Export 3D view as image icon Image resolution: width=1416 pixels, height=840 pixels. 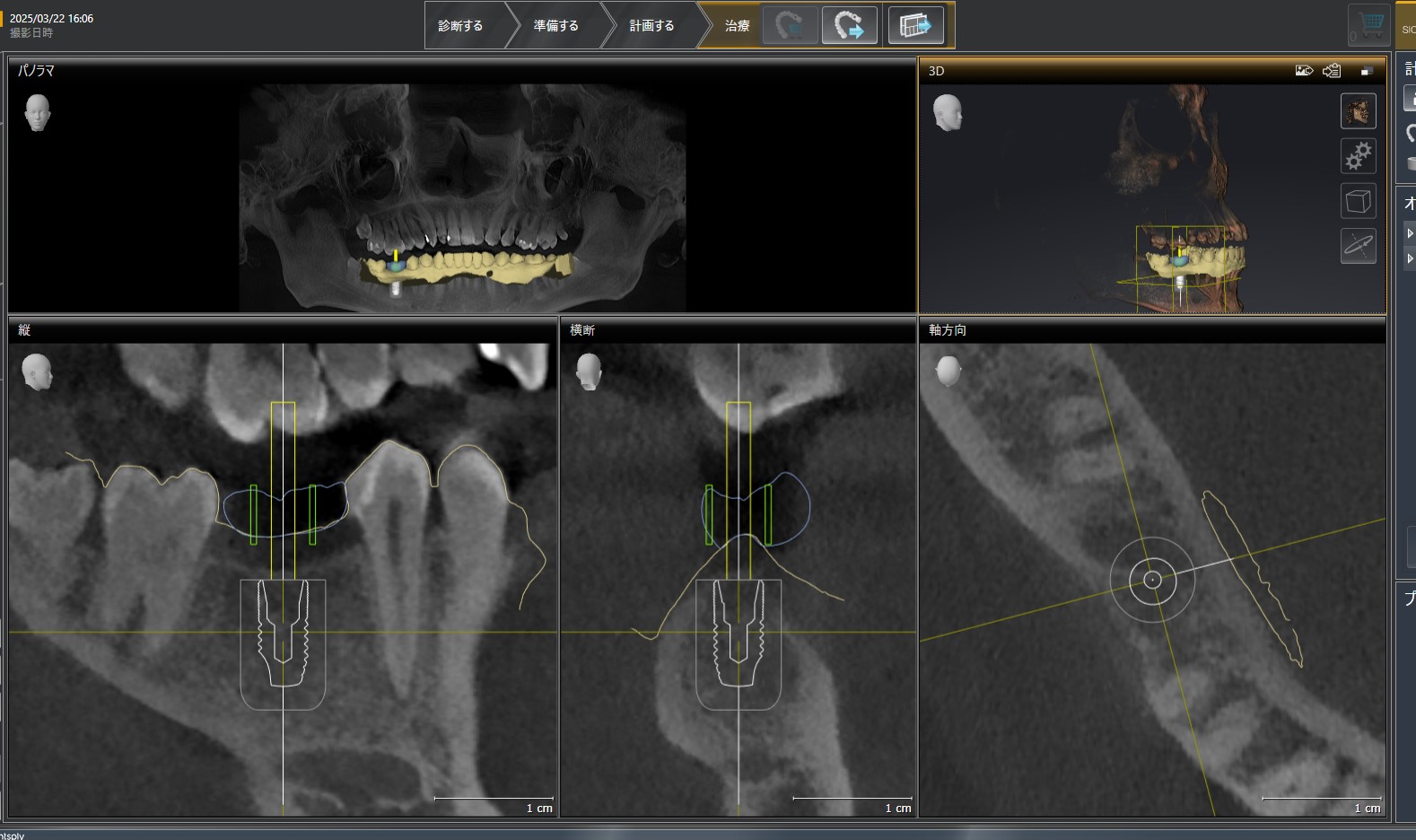point(1304,71)
